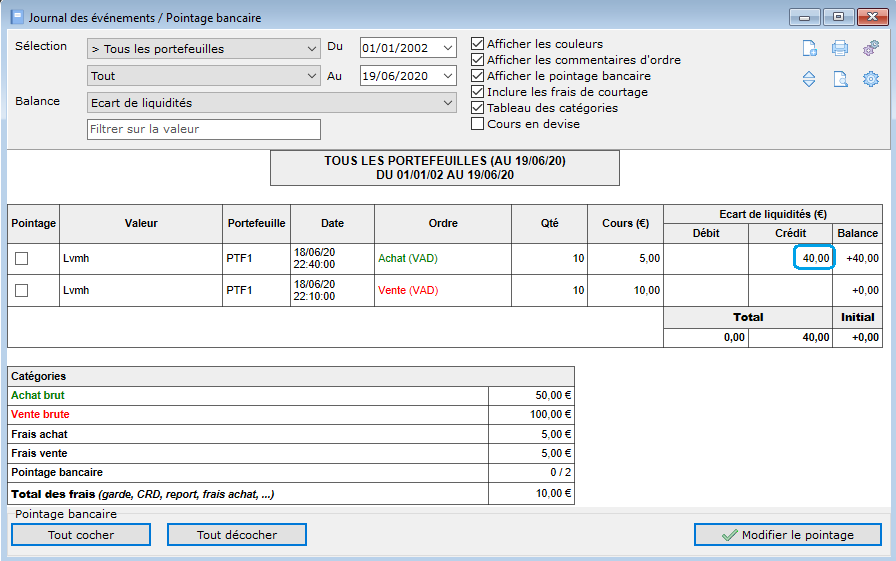
Task: Open the print preview page-with-magnifier icon
Action: [x=840, y=79]
